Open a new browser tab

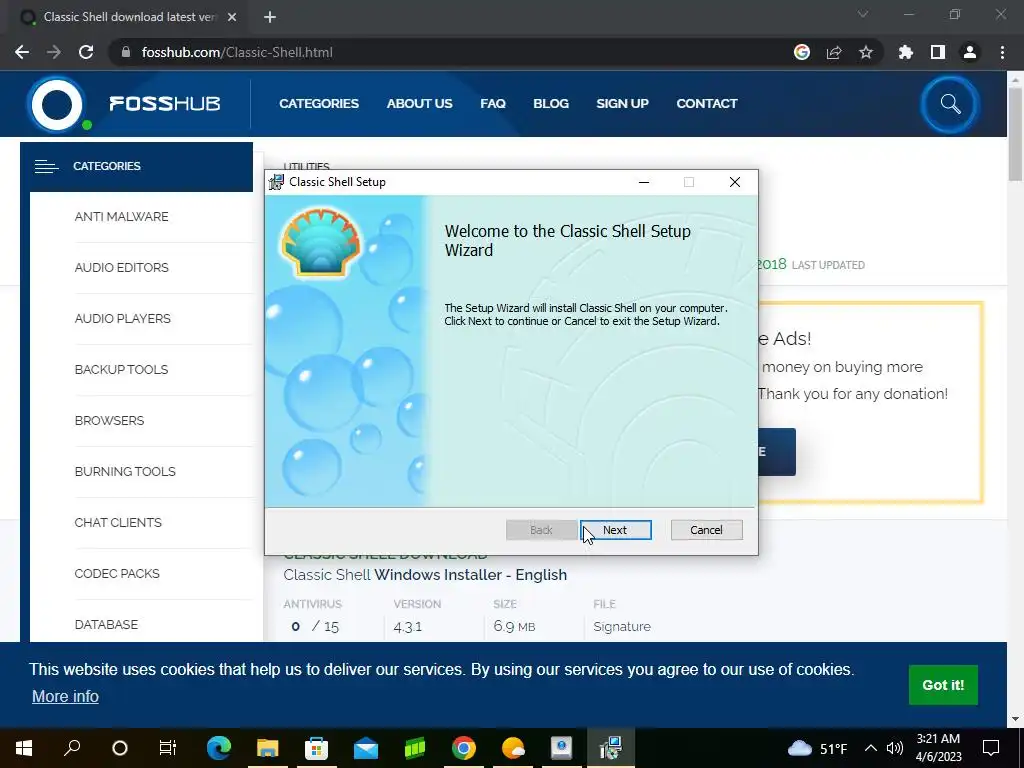(x=270, y=17)
